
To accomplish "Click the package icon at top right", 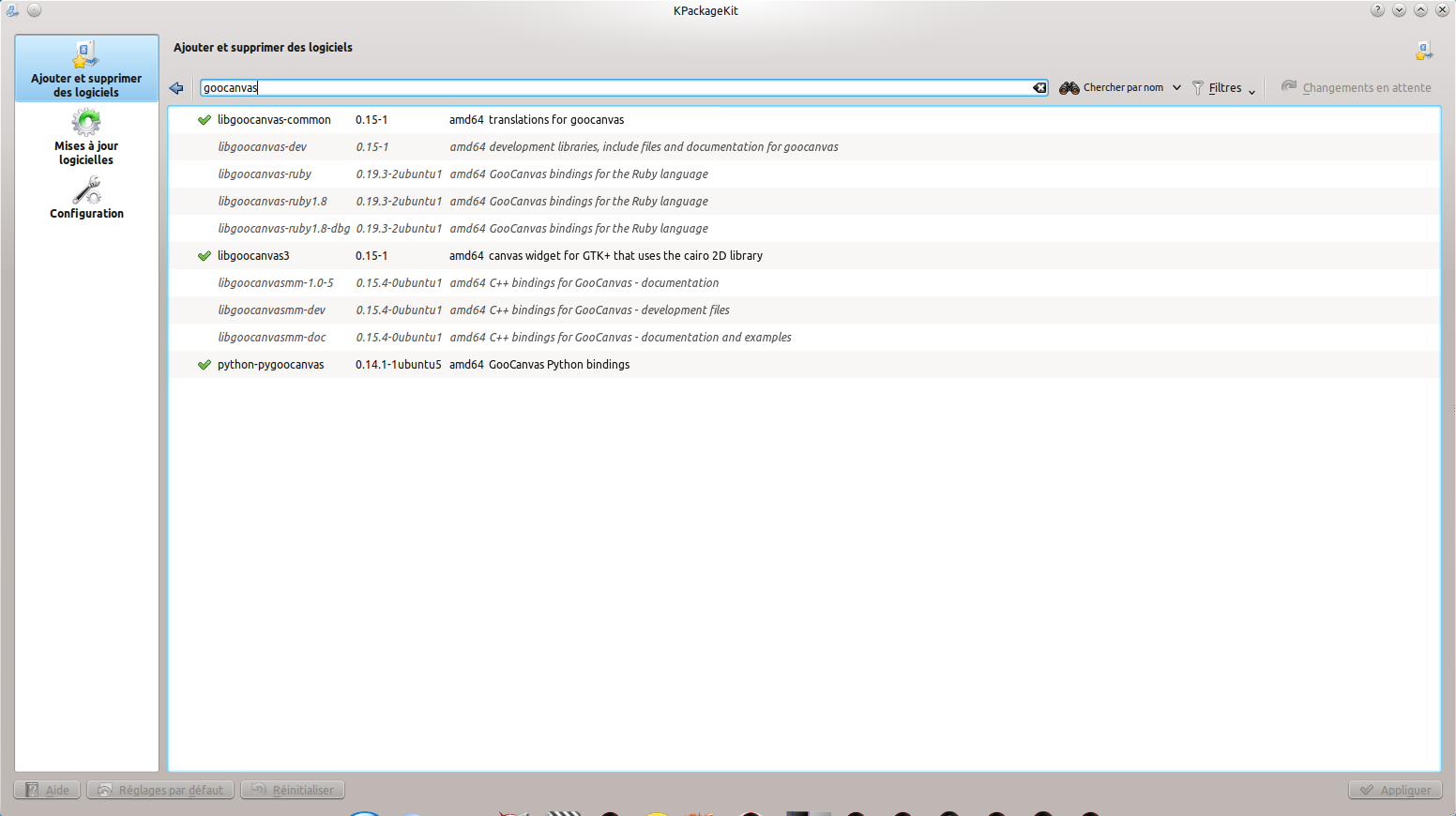I will coord(1424,51).
